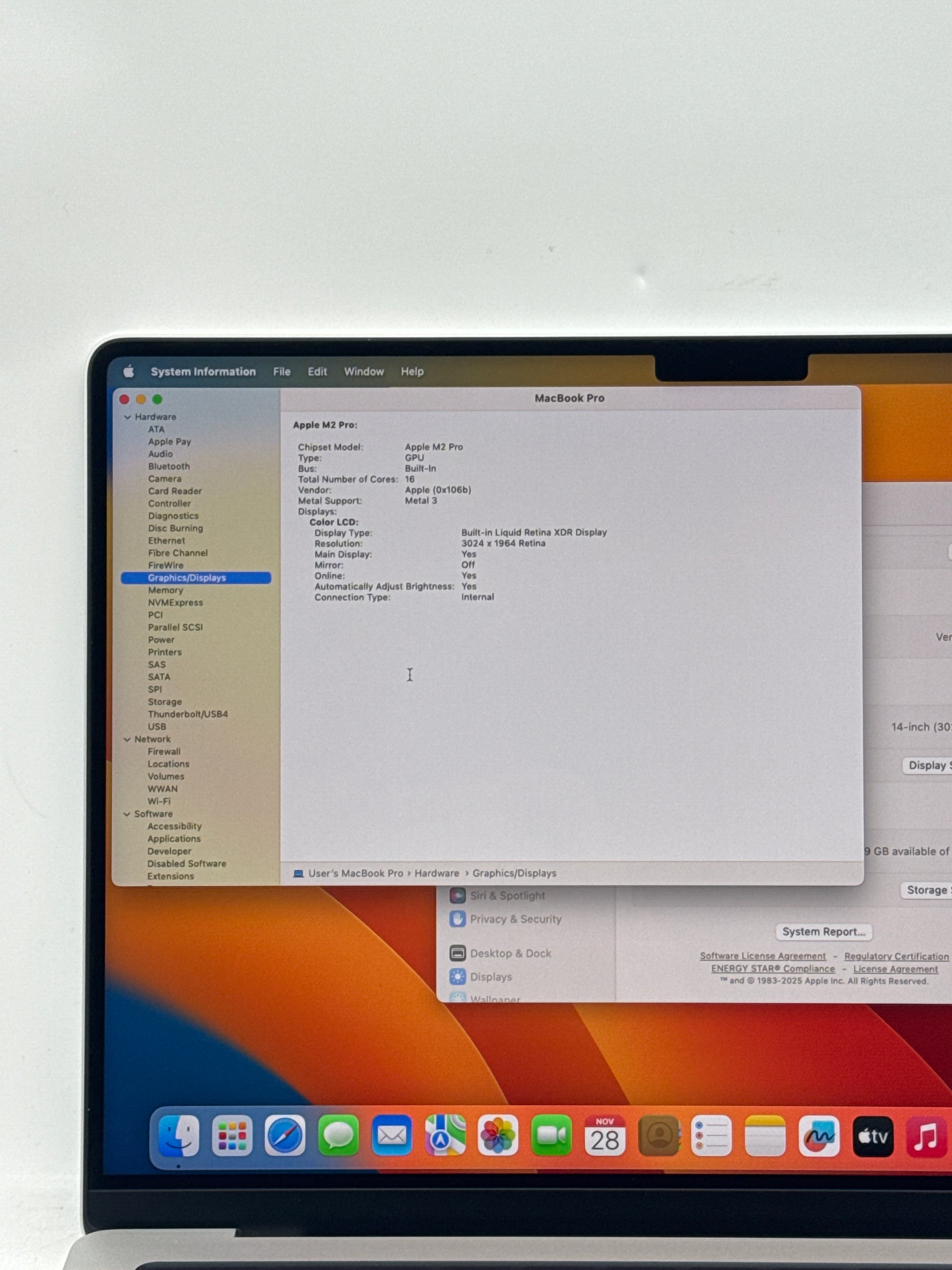Collapse the Hardware section chevron
This screenshot has height=1270, width=952.
point(127,417)
